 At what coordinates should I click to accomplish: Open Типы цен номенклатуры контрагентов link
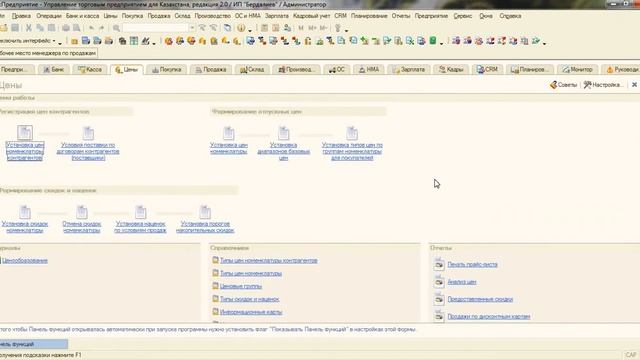269,260
